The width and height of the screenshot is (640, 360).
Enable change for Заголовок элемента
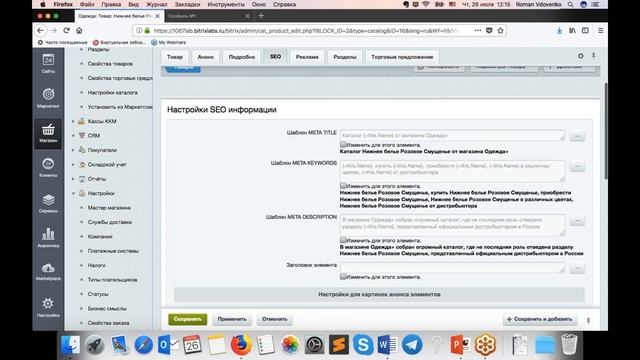pyautogui.click(x=343, y=276)
